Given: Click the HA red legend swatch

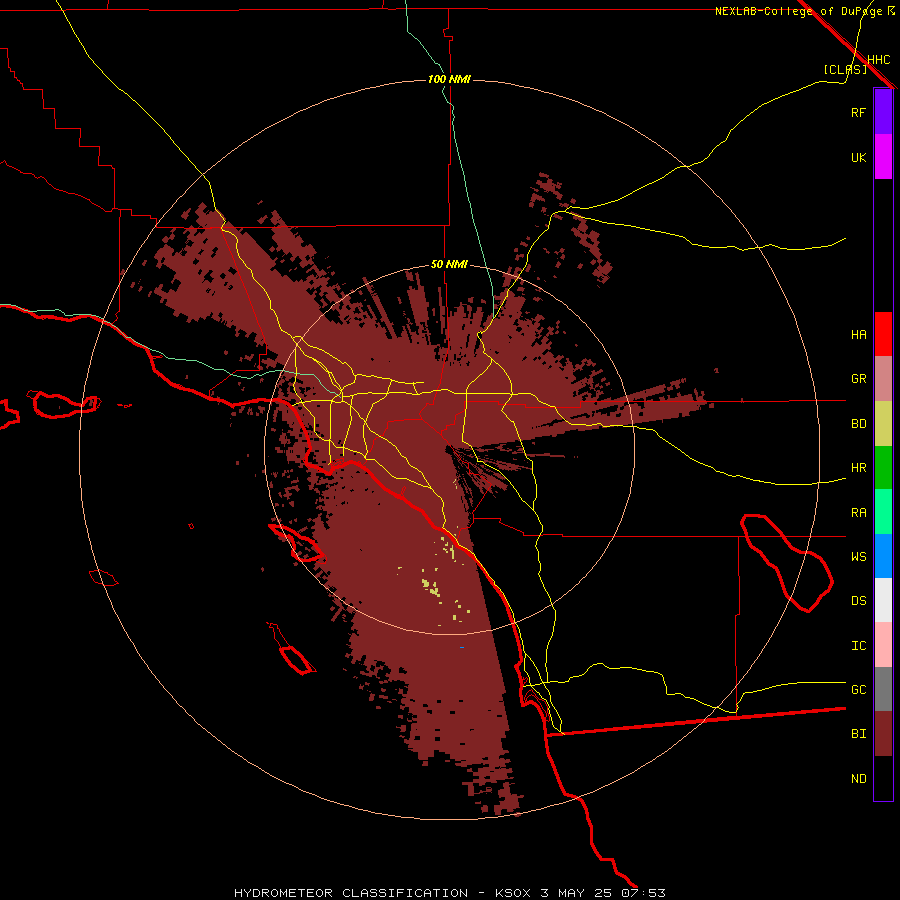Looking at the screenshot, I should pyautogui.click(x=883, y=334).
